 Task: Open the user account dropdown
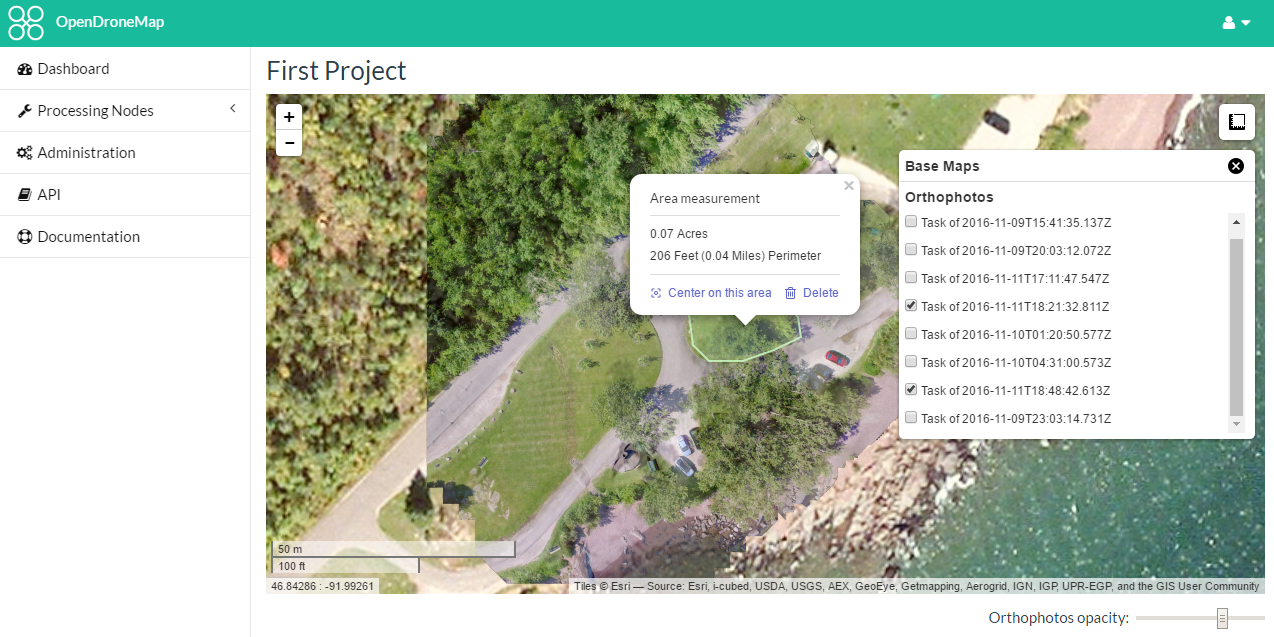1236,23
